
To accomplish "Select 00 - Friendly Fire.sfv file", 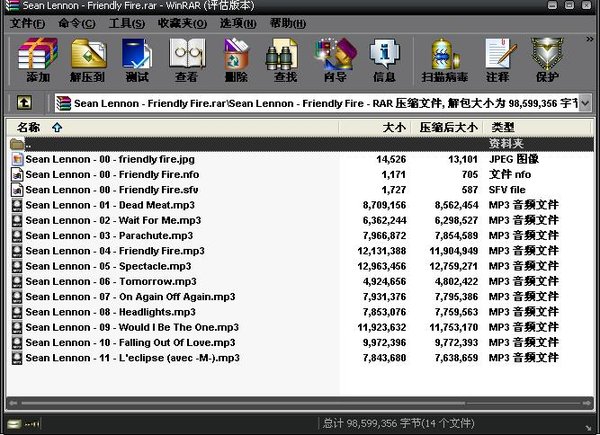I will point(301,190).
